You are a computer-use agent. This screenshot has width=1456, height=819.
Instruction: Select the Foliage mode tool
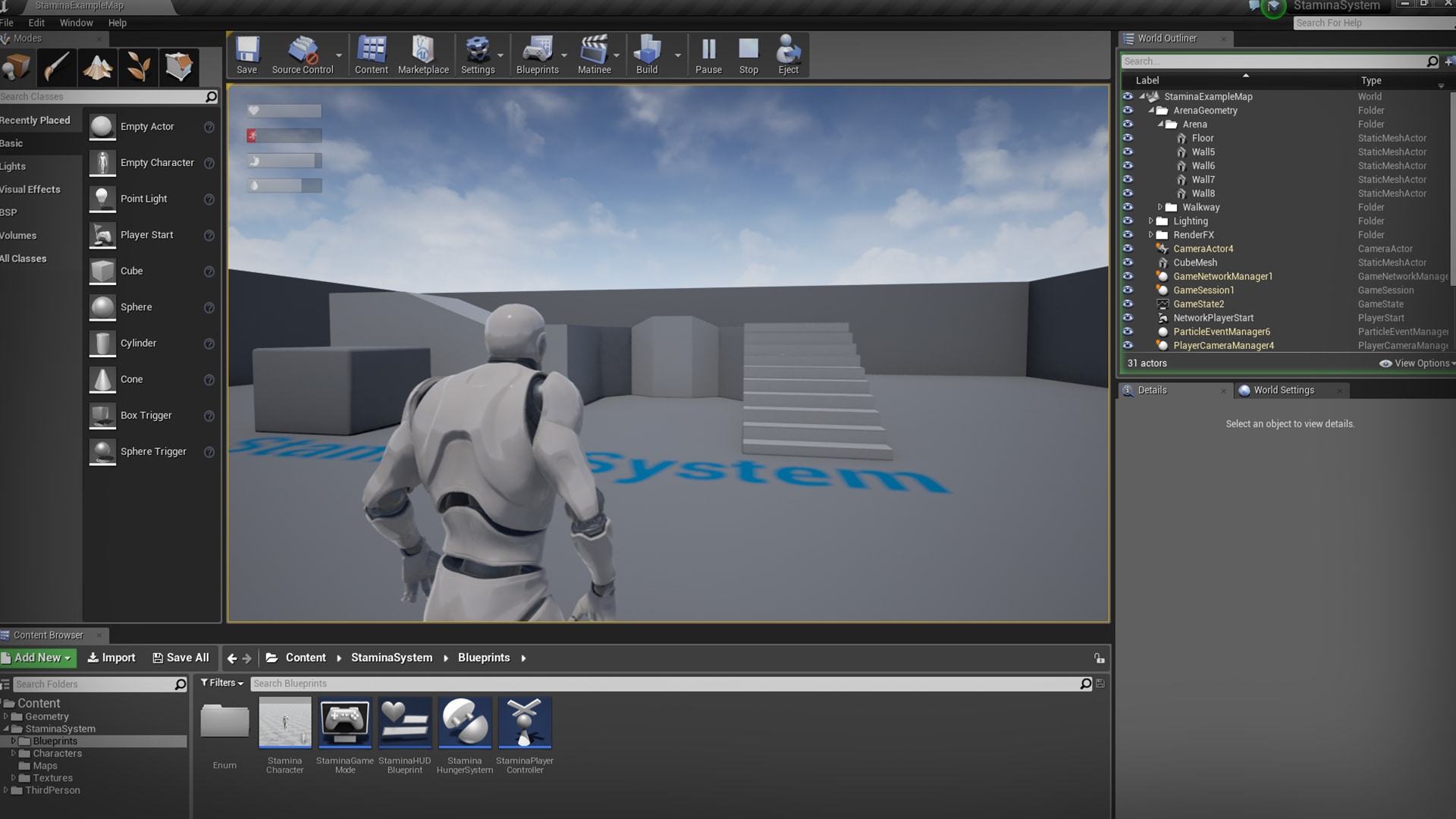click(x=138, y=67)
